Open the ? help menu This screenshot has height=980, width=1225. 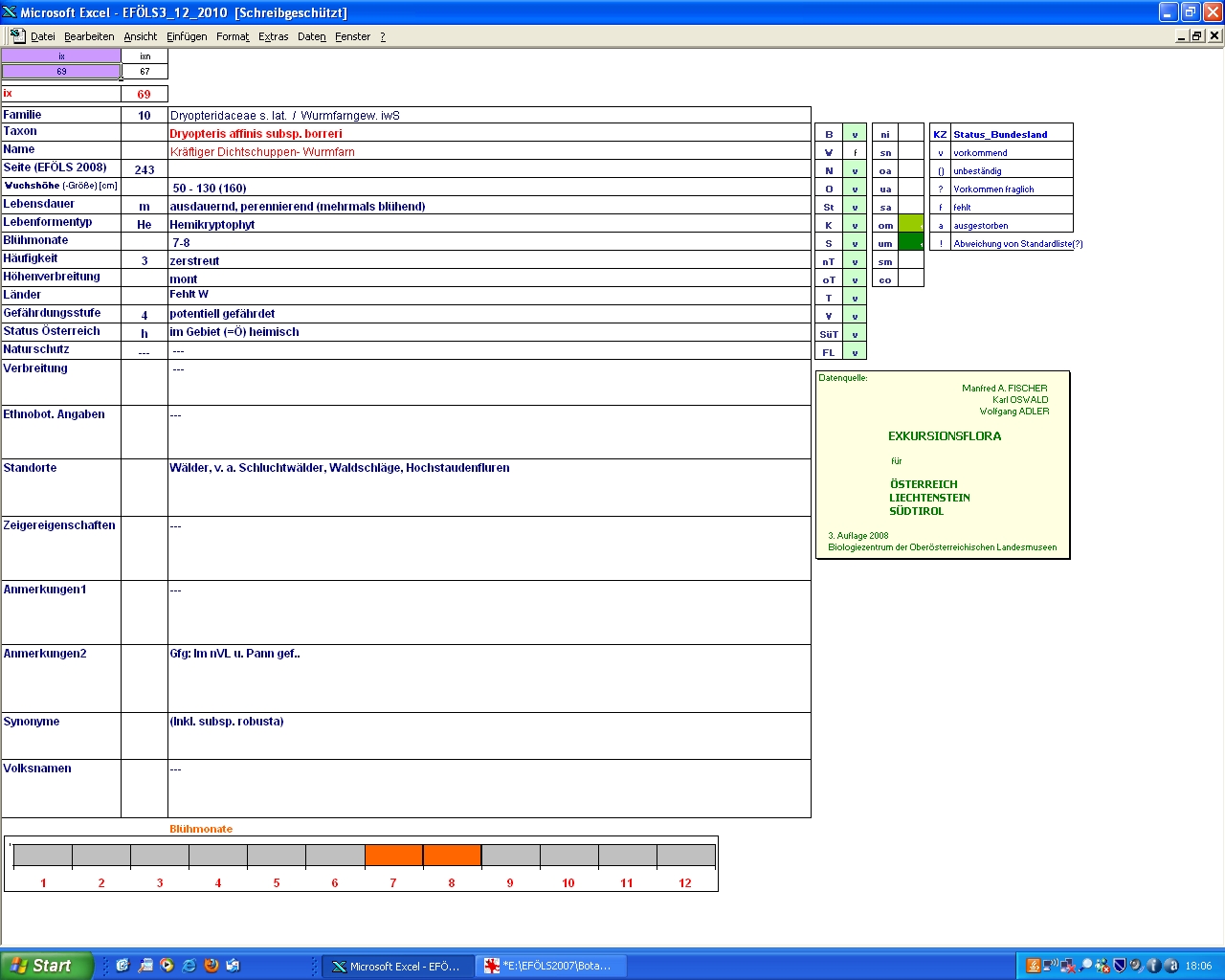pos(383,36)
